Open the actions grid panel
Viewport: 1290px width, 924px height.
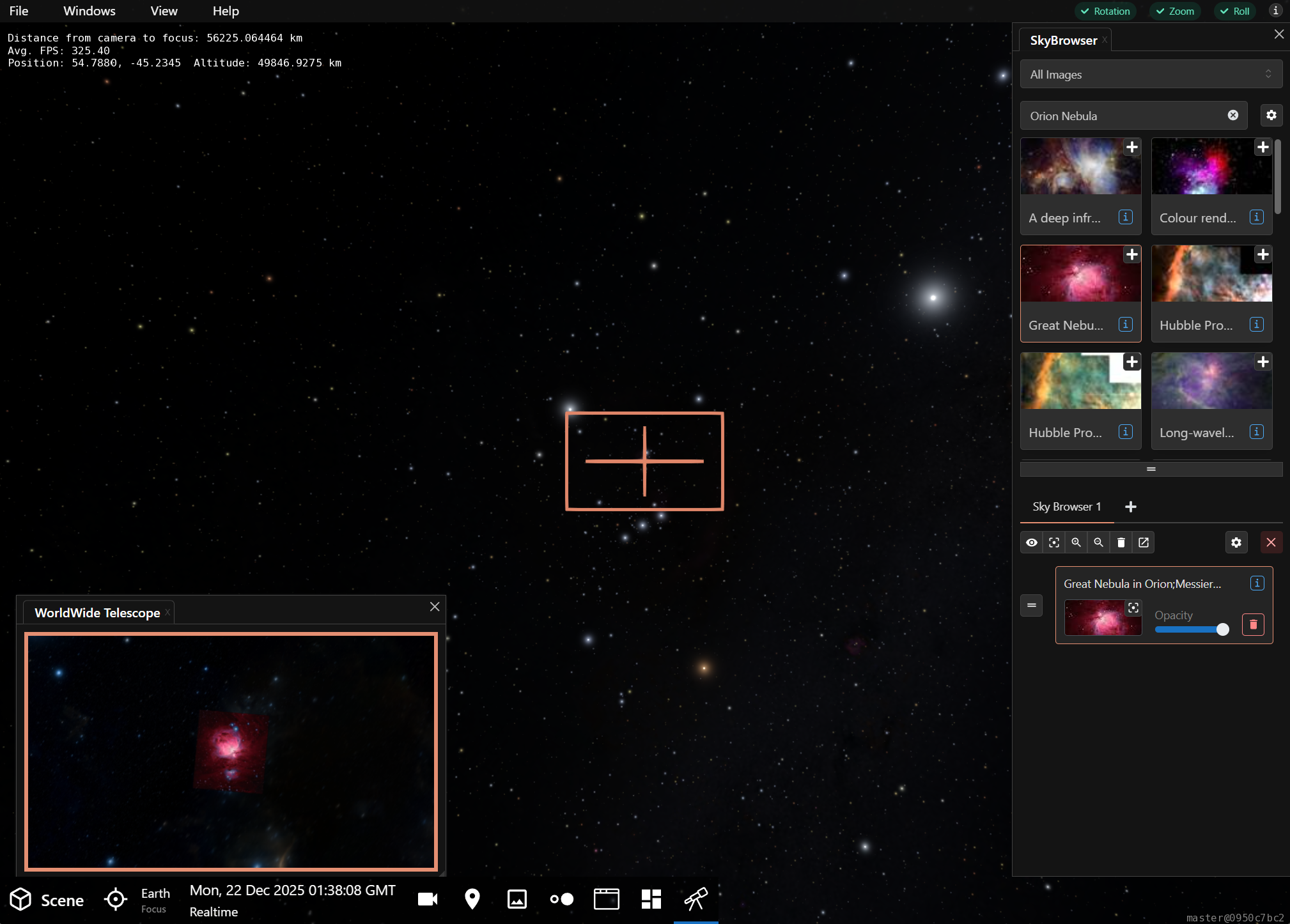(x=651, y=899)
